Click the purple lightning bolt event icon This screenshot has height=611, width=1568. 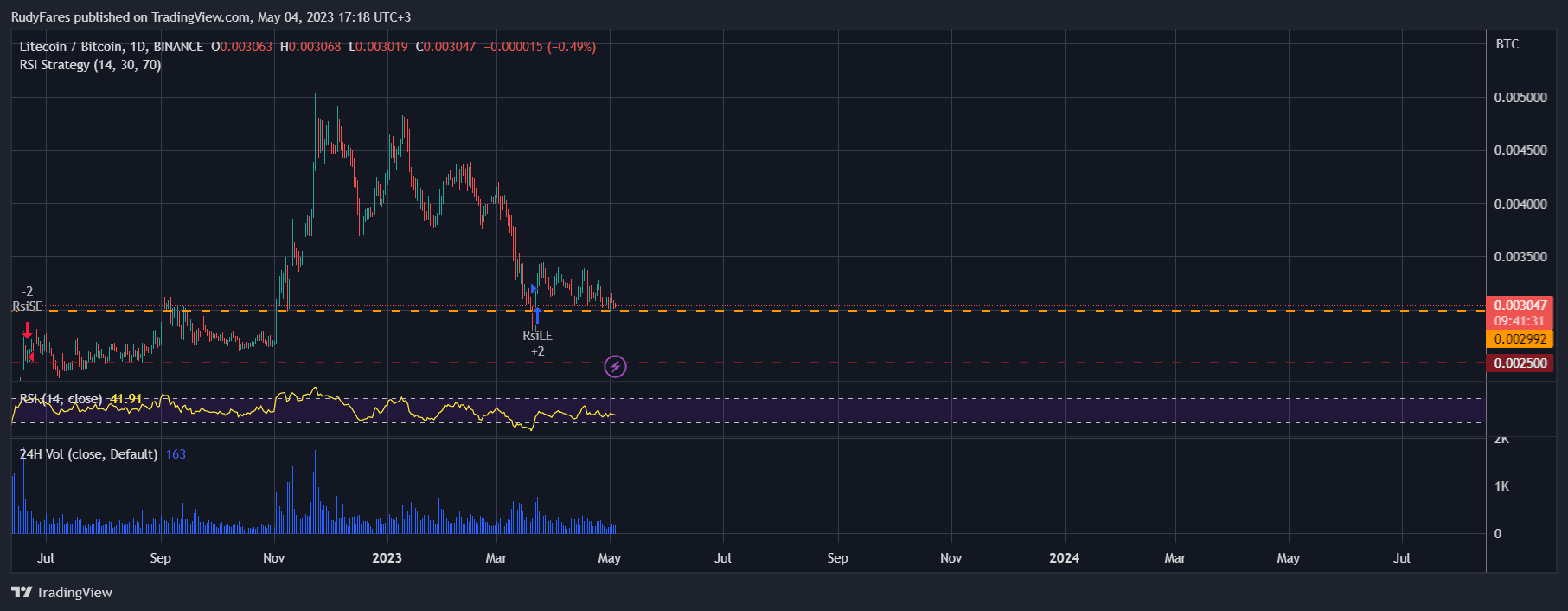pos(615,367)
